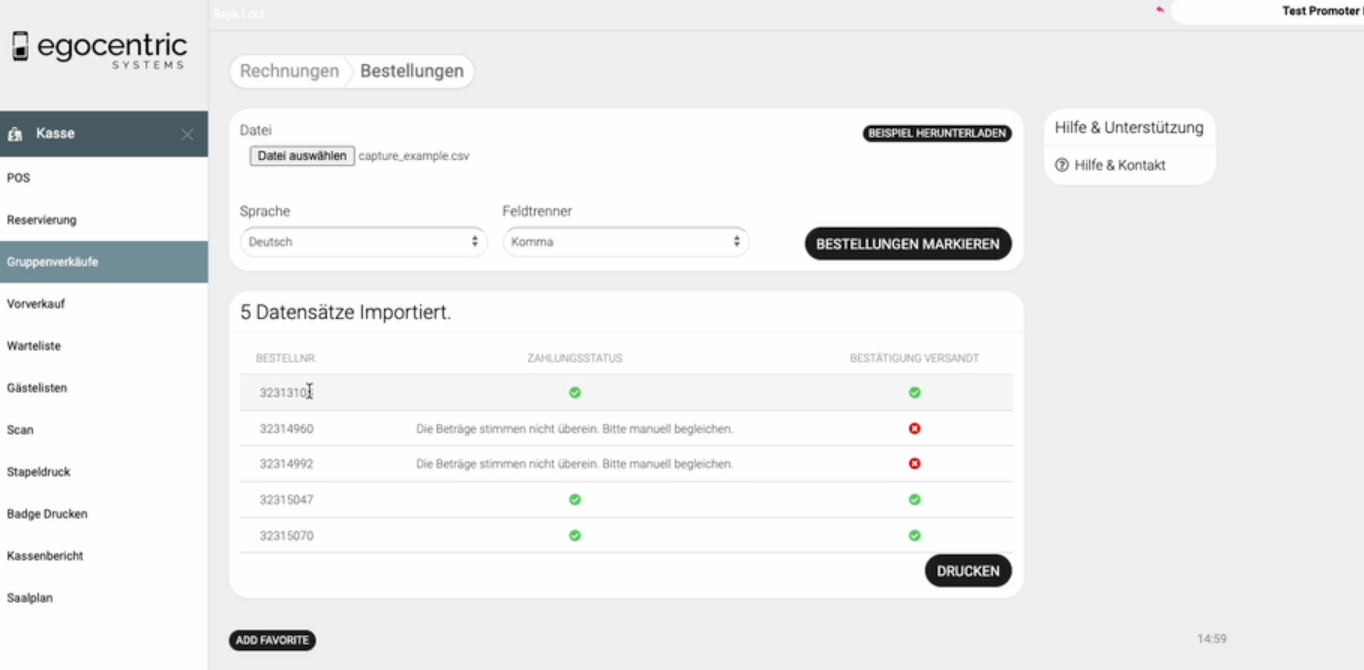Download example via Beispiel Herunterladen
Image resolution: width=1364 pixels, height=670 pixels.
coord(937,133)
